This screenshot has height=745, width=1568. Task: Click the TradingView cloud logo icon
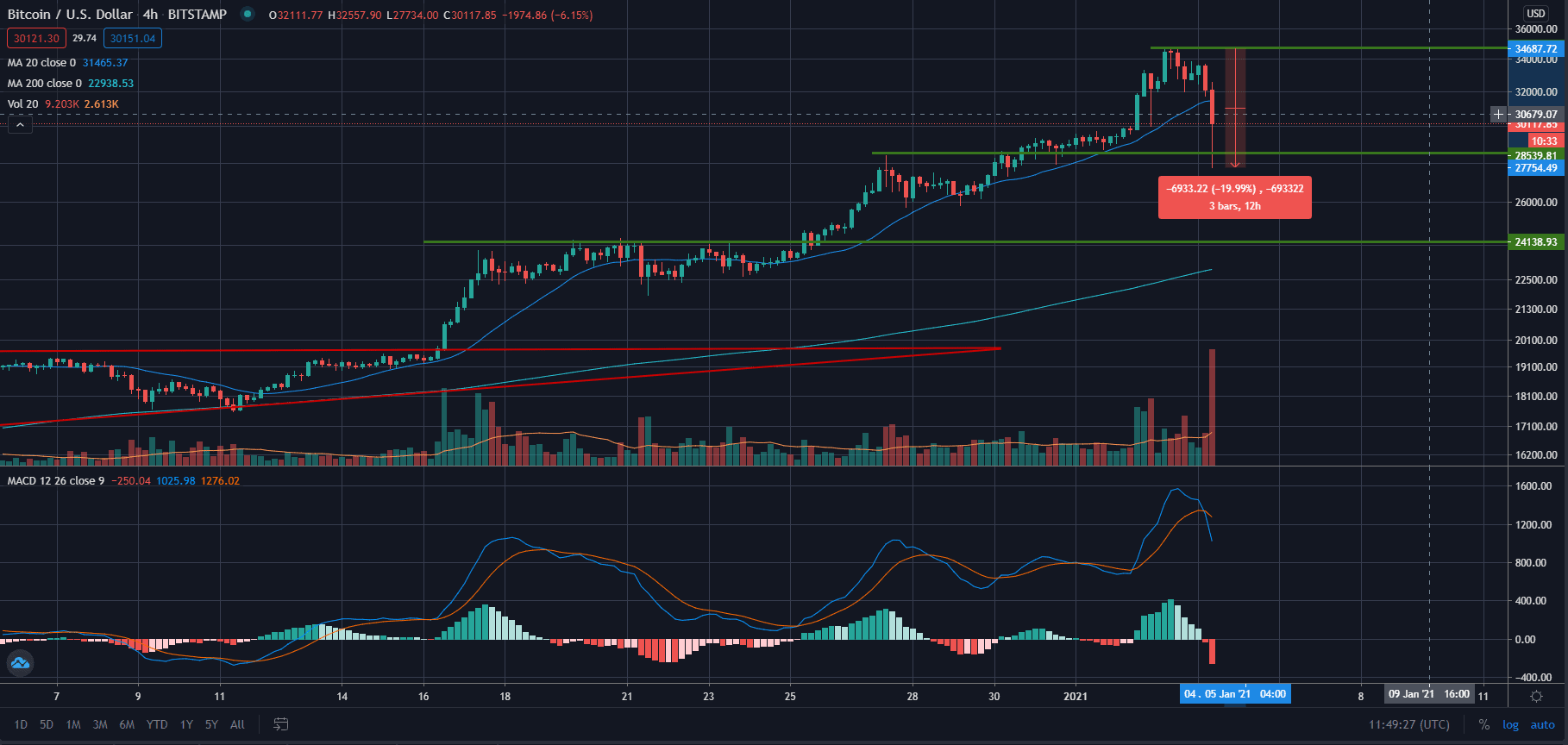pyautogui.click(x=20, y=663)
